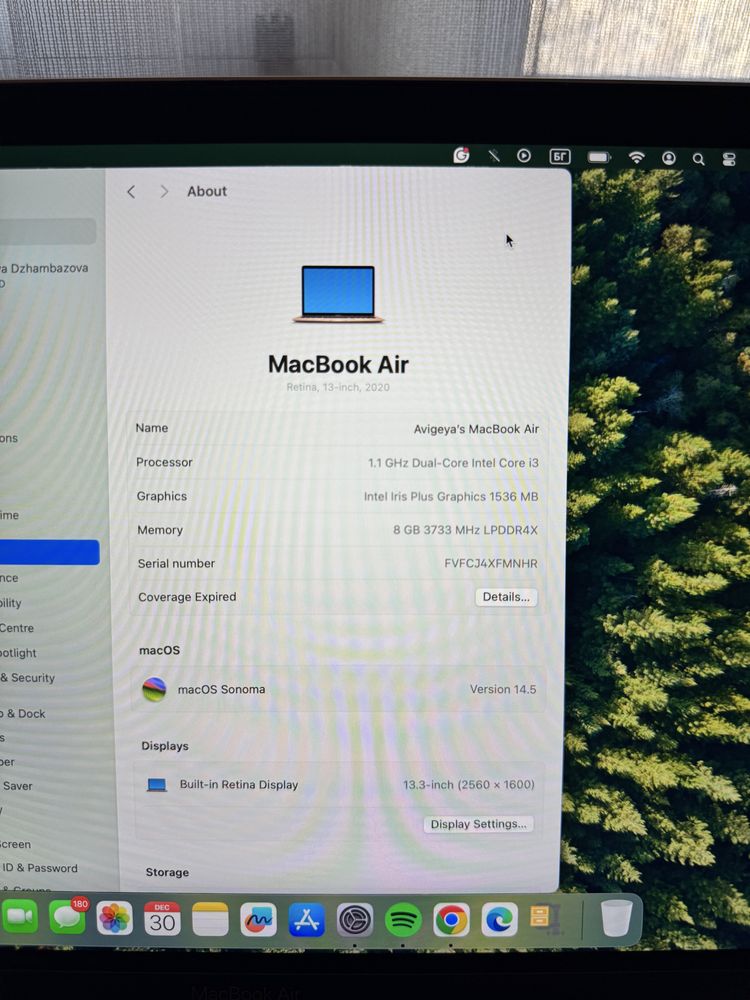Click serial number FVFCJ4XFMNHR
The height and width of the screenshot is (1000, 750).
point(490,564)
